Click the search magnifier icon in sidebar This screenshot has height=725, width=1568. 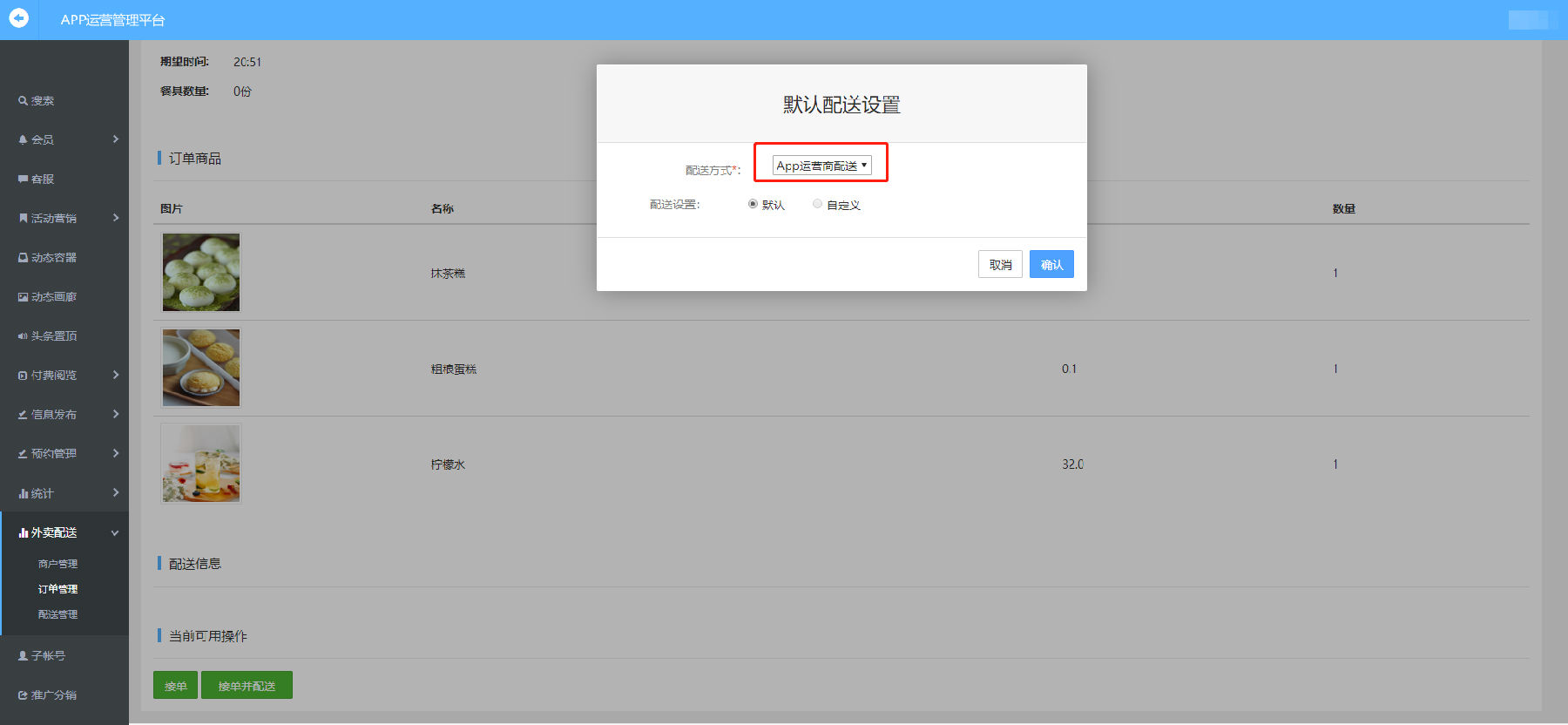tap(23, 101)
